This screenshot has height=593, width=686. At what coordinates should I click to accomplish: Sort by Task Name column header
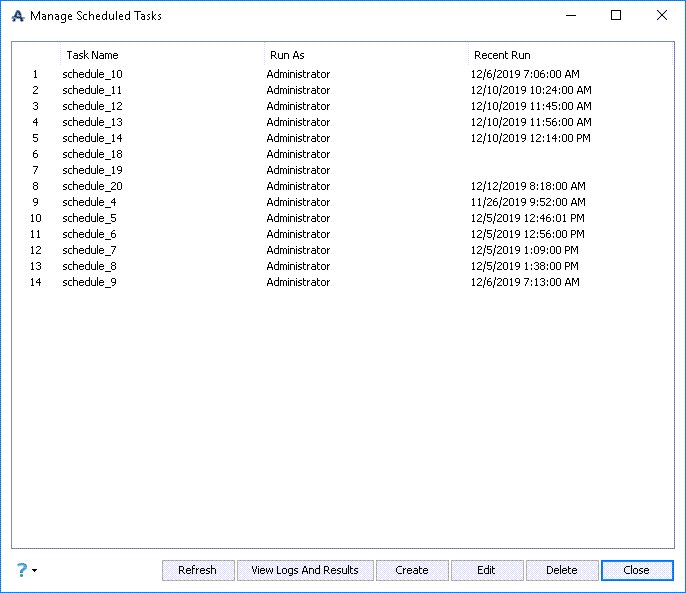tap(162, 55)
